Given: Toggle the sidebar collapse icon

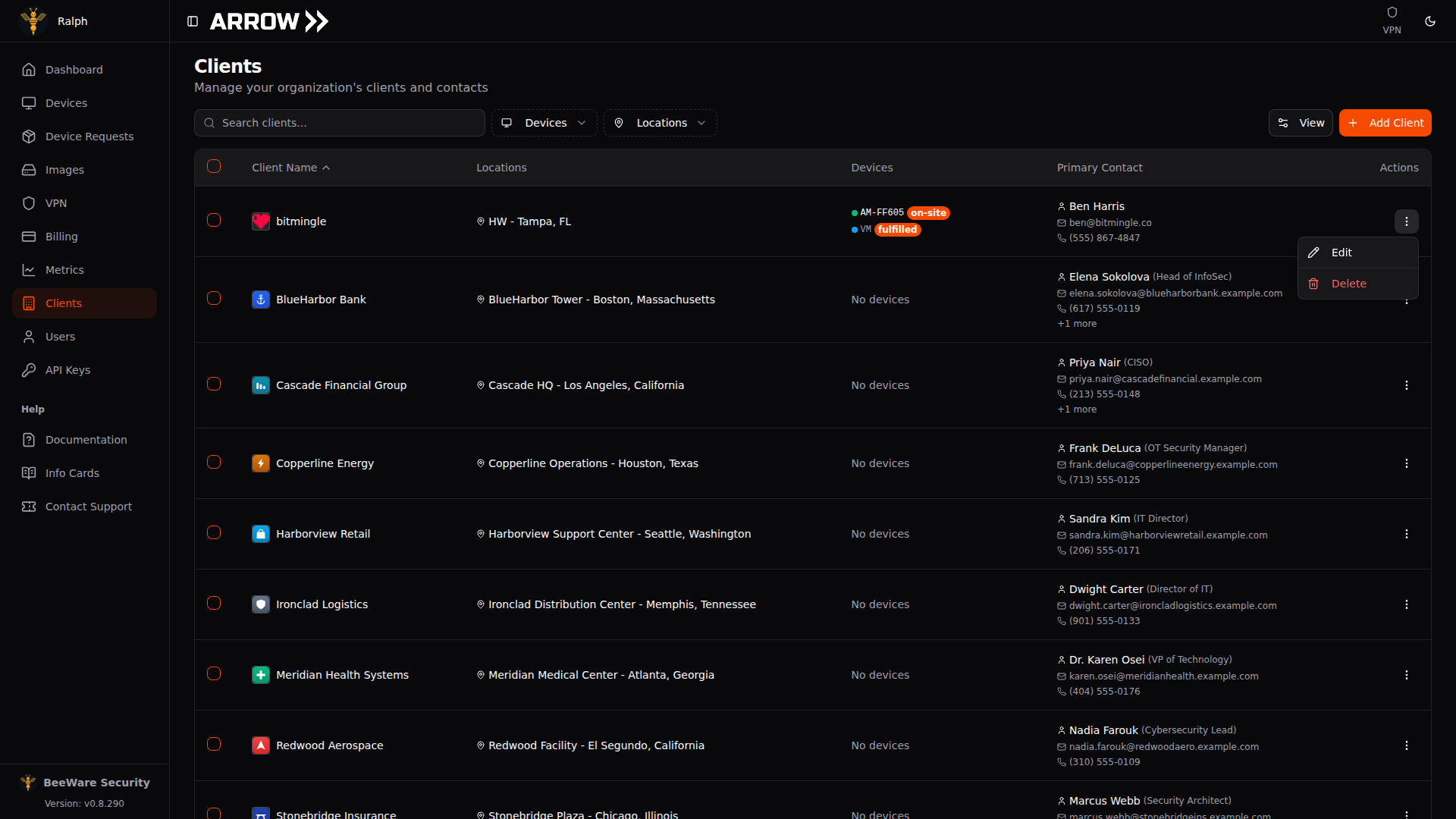Looking at the screenshot, I should coord(193,21).
